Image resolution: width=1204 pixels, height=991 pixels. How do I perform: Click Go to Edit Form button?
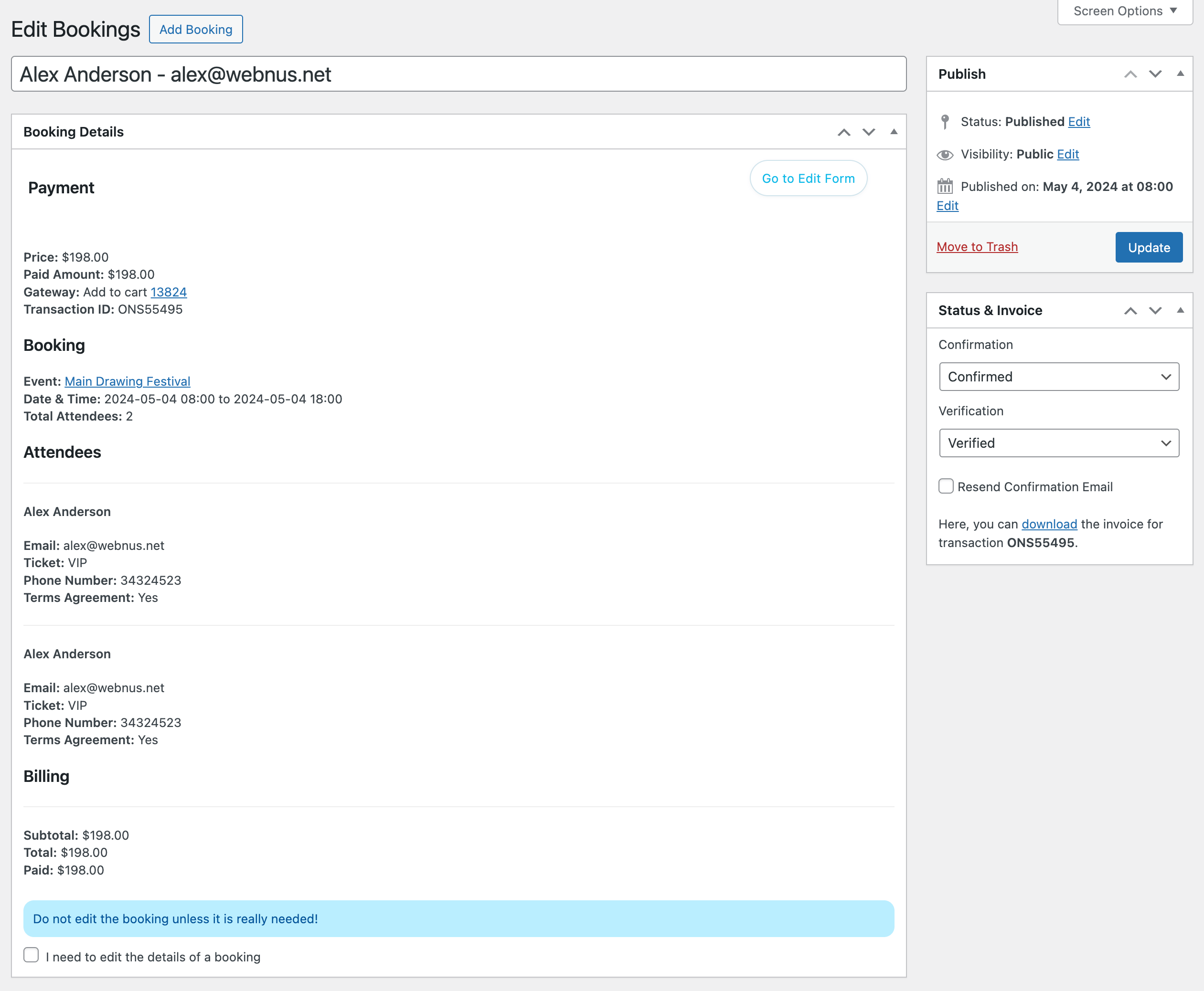click(808, 179)
